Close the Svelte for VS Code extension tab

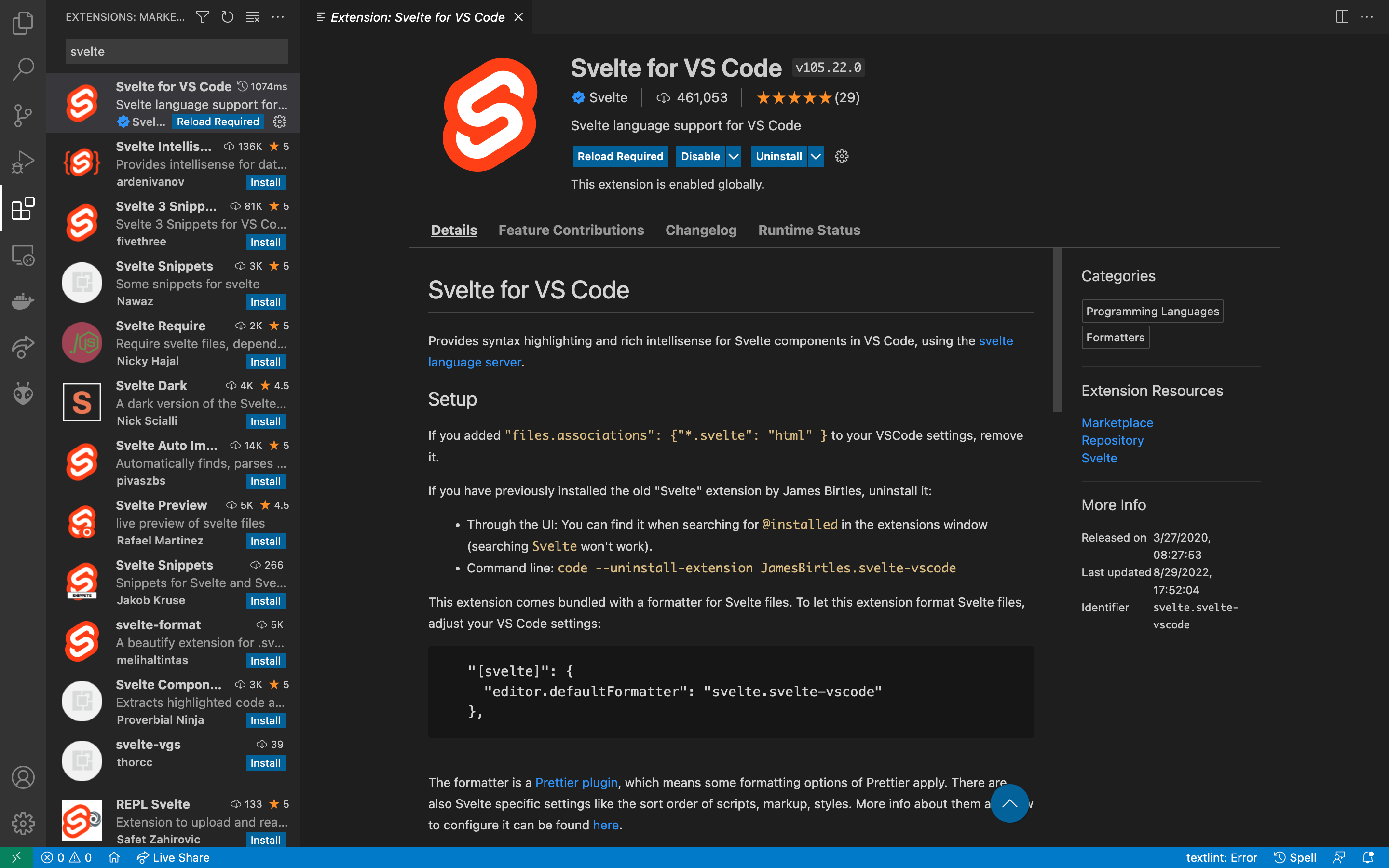(x=518, y=17)
